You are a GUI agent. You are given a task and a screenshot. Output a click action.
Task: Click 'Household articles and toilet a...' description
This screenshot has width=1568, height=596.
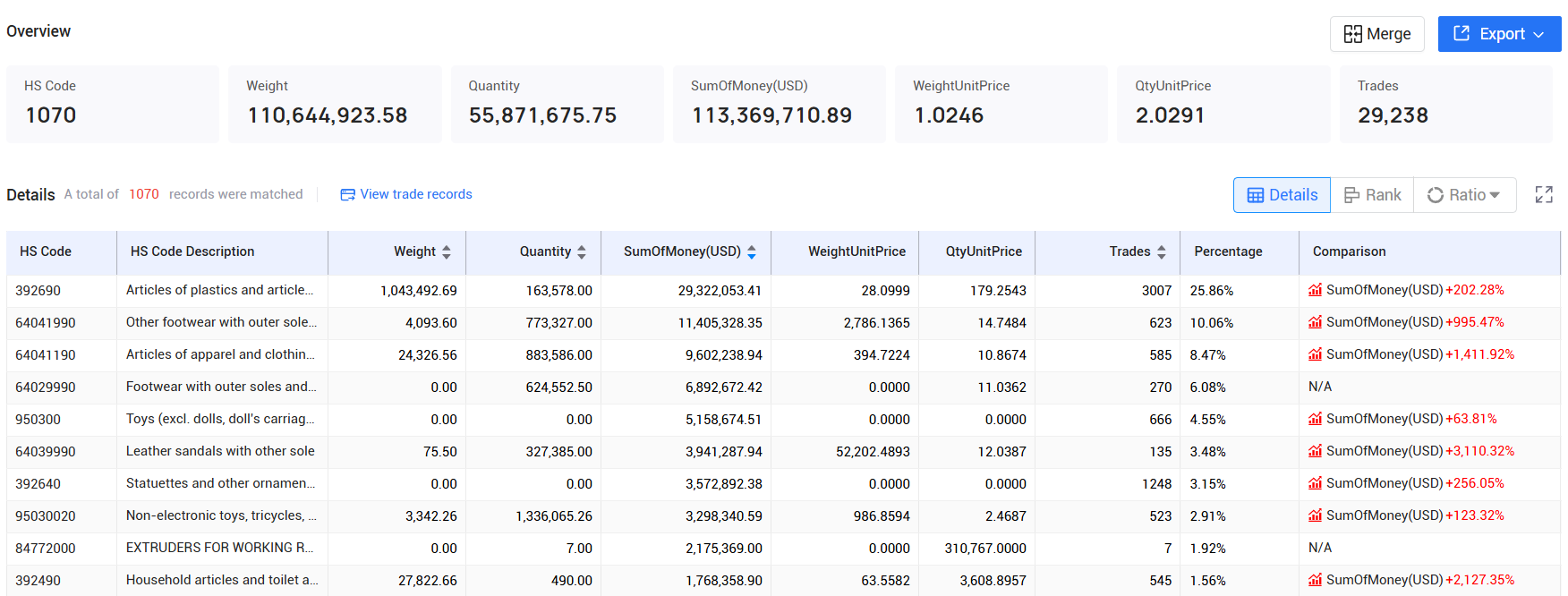click(222, 580)
